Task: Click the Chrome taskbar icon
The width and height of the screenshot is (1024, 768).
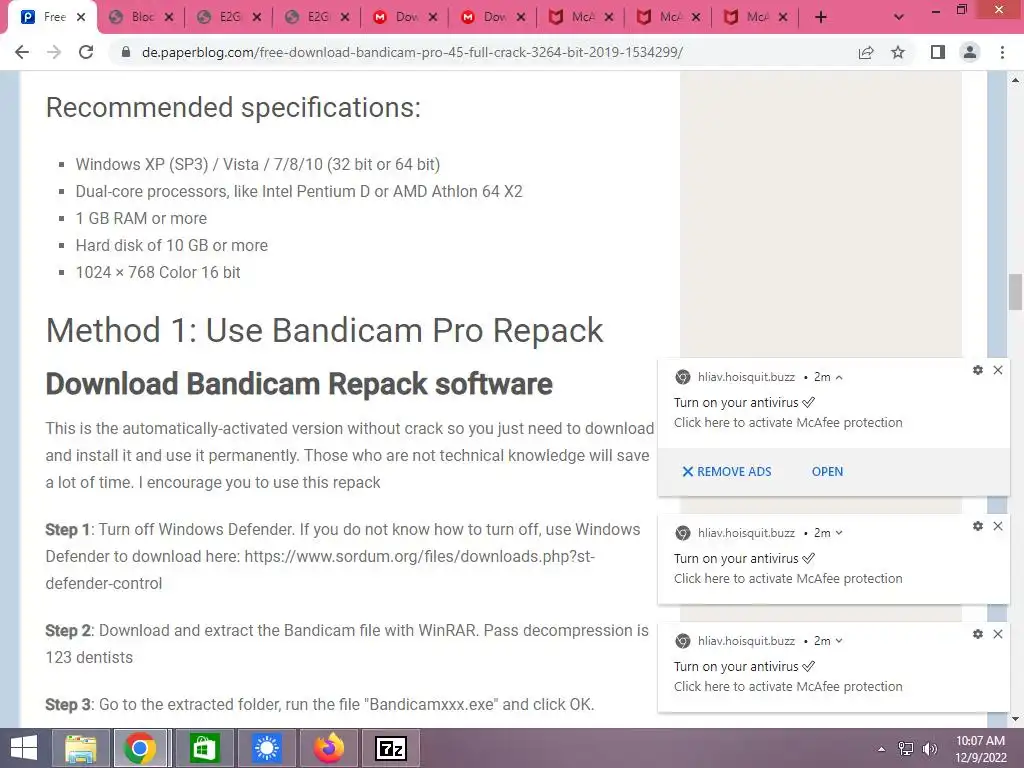Action: (140, 748)
